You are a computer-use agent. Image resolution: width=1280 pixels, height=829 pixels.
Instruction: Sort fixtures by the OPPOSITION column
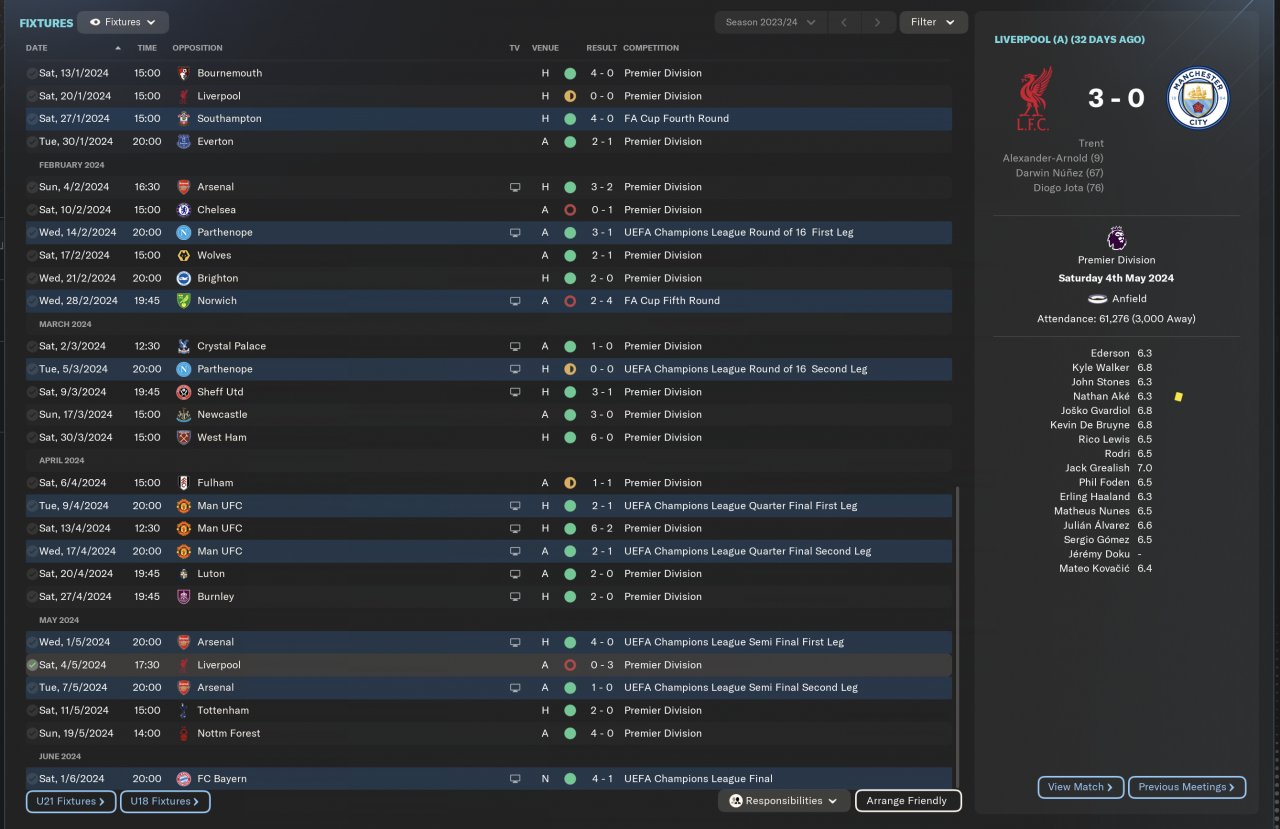click(x=197, y=48)
